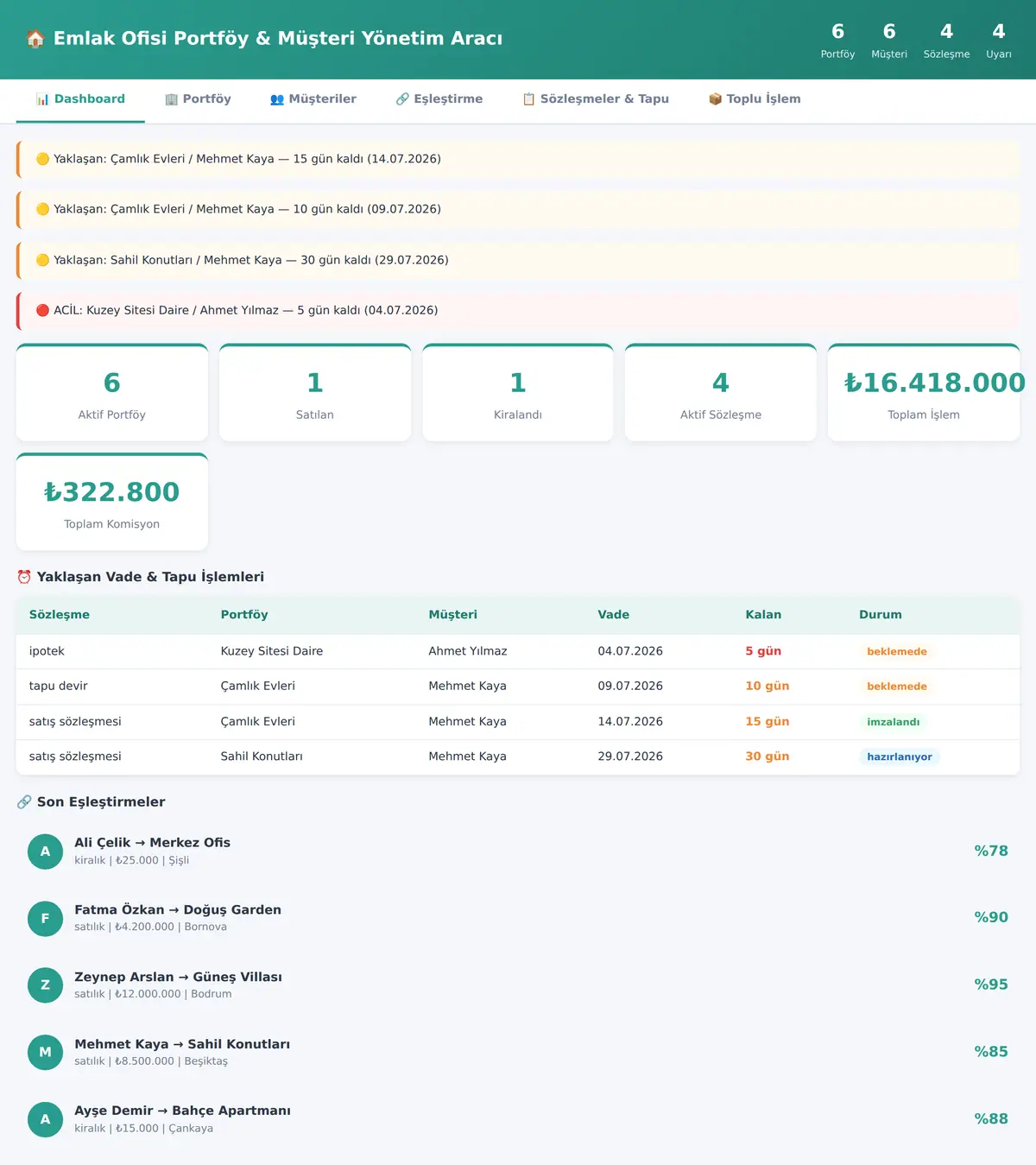Viewport: 1036px width, 1165px height.
Task: Select Zeynep Arslan's Z avatar
Action: click(x=46, y=985)
